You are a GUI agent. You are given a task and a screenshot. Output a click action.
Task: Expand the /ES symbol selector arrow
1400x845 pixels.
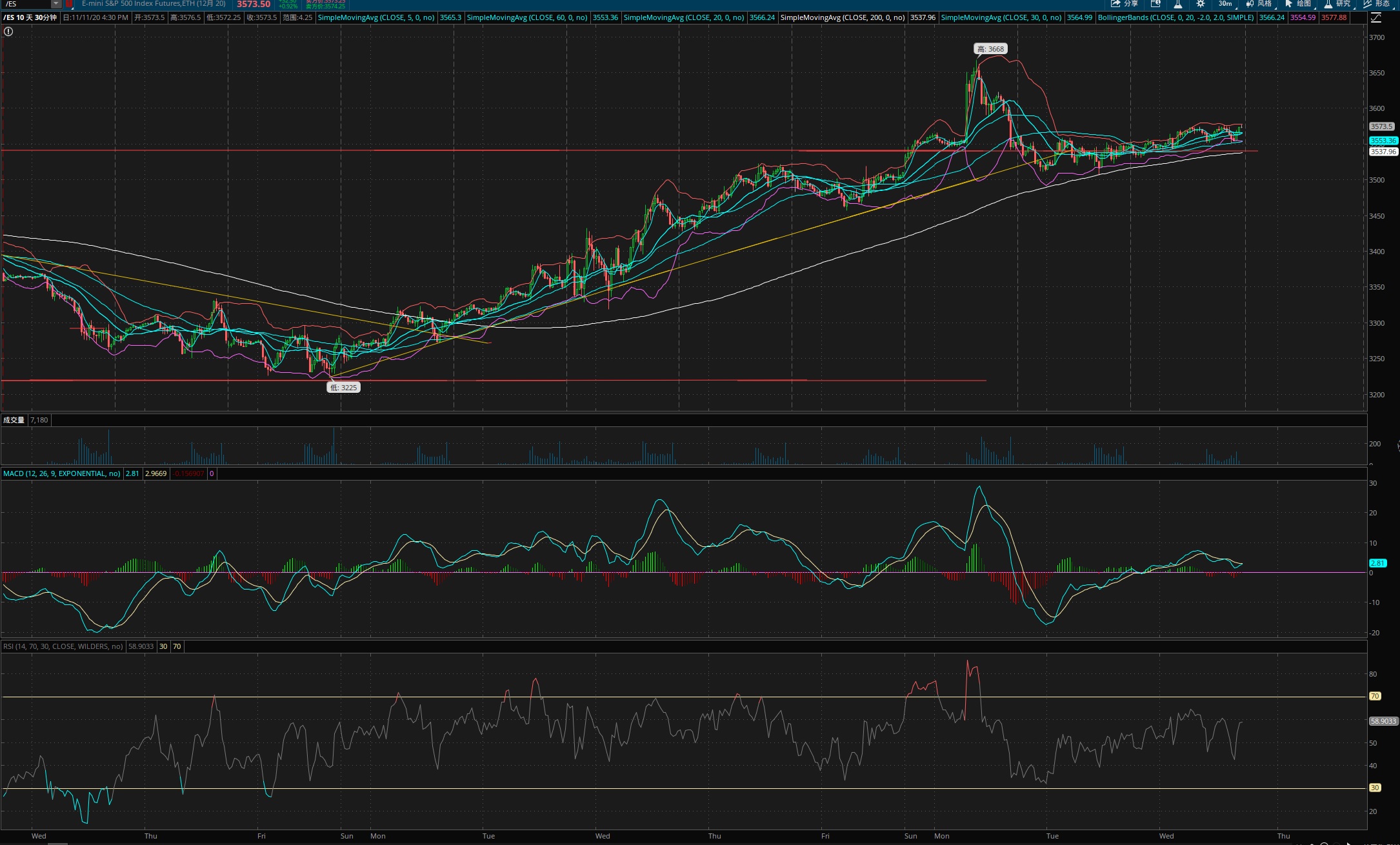56,4
